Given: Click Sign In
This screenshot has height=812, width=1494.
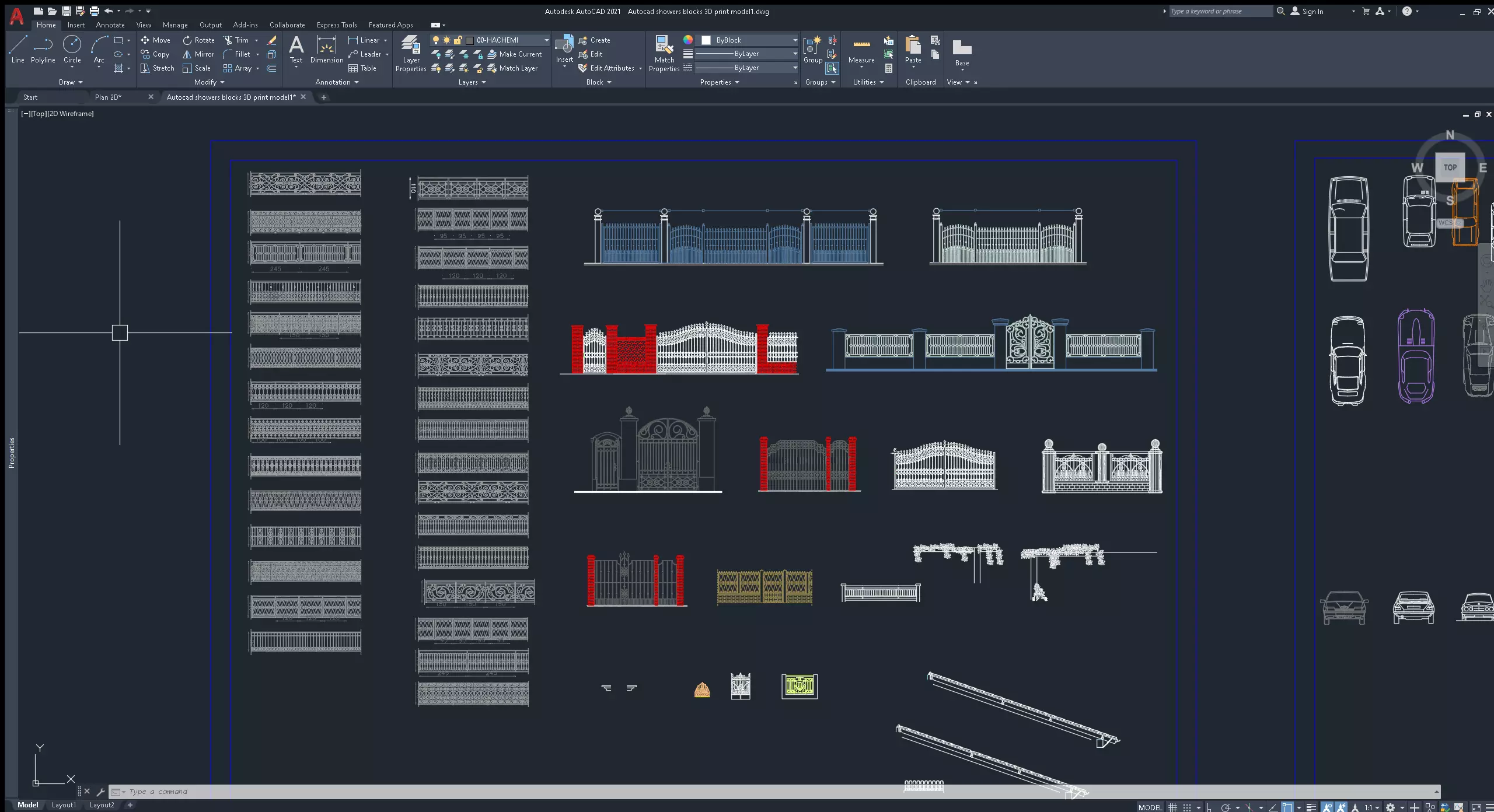Looking at the screenshot, I should (1307, 11).
